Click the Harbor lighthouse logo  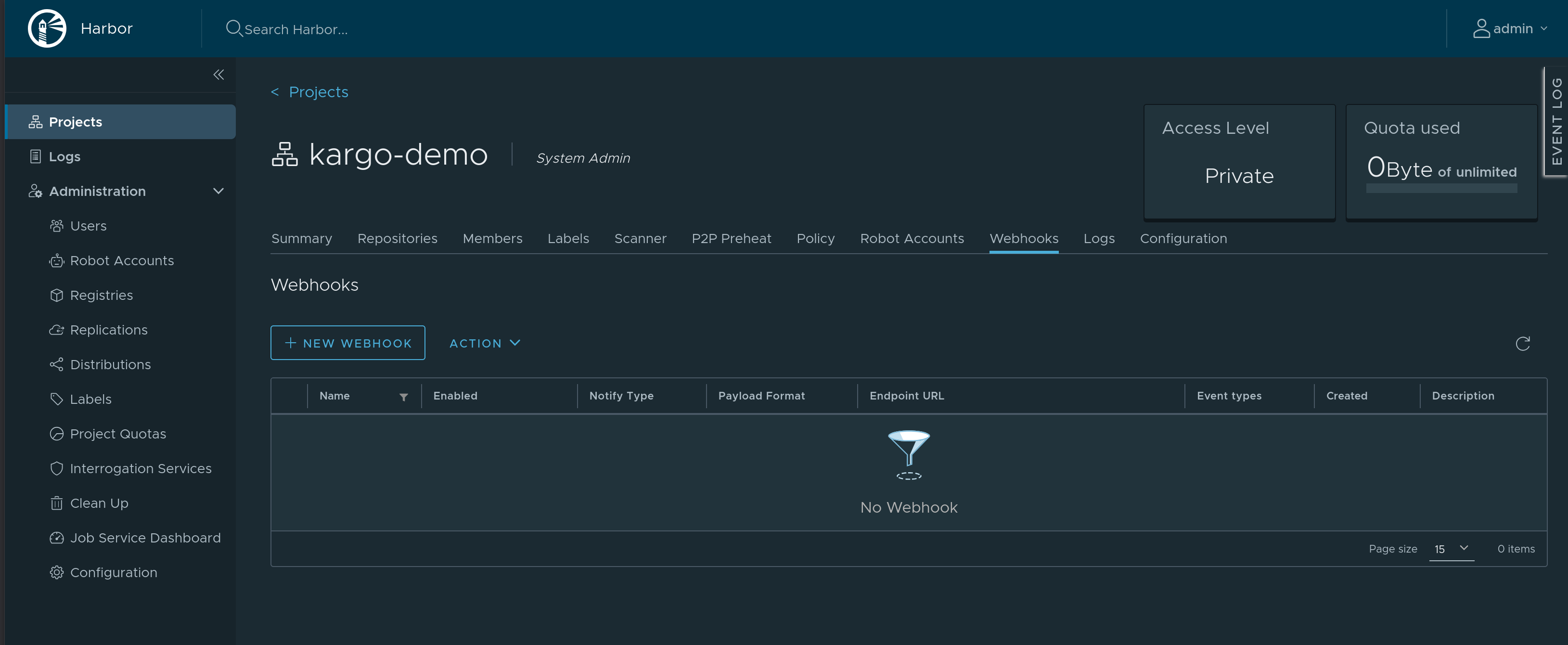pyautogui.click(x=46, y=28)
